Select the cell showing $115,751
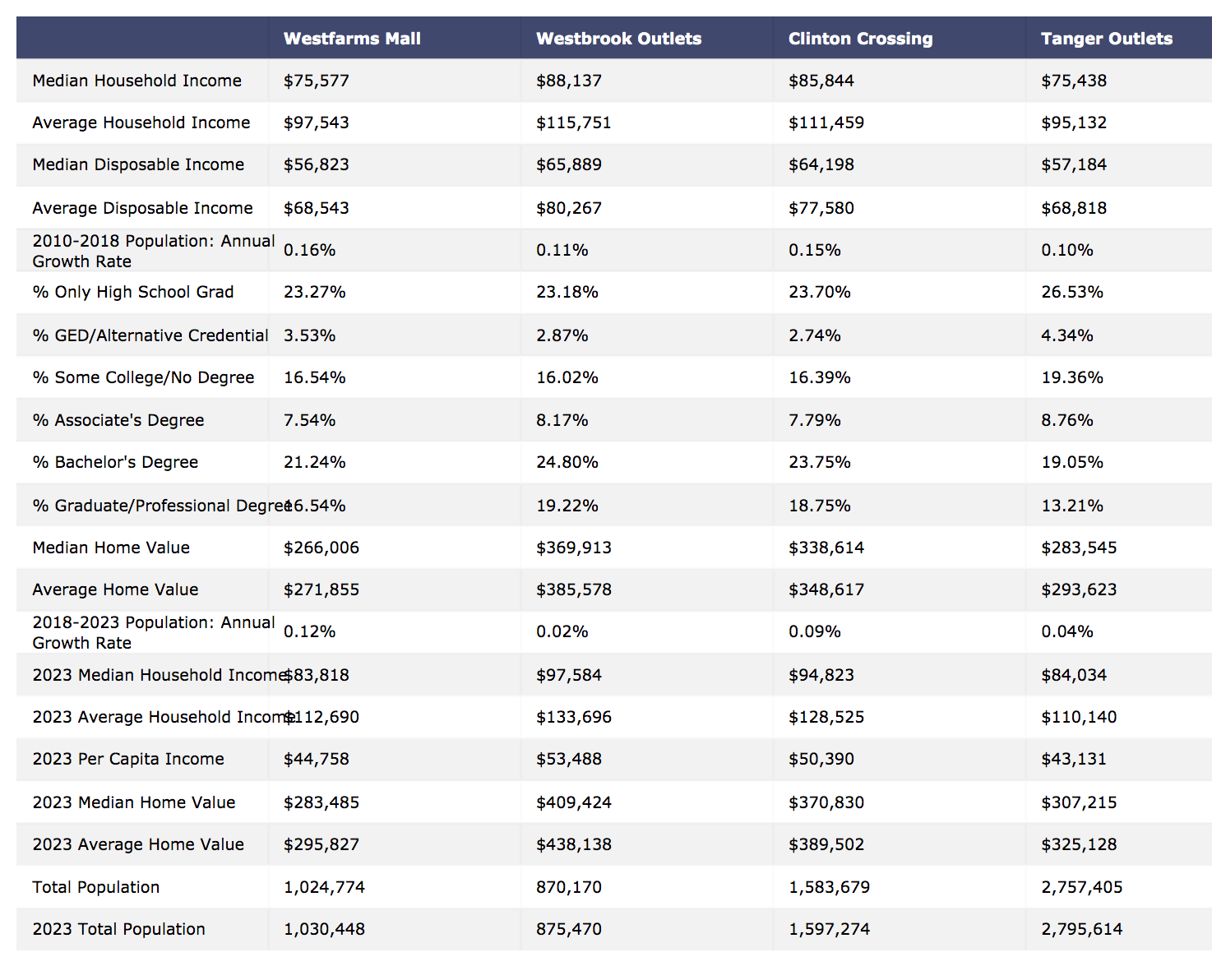This screenshot has width=1212, height=980. [574, 122]
